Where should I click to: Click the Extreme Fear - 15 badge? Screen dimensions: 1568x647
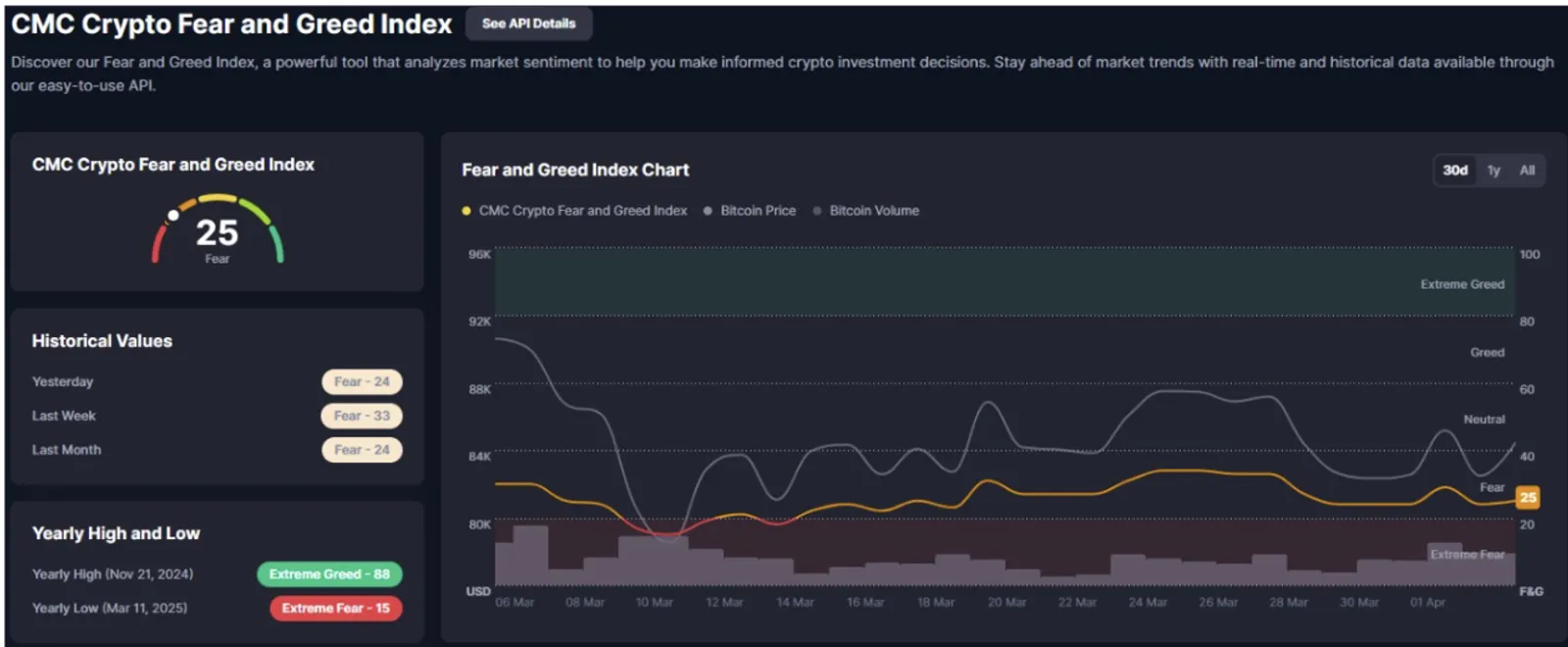click(336, 609)
